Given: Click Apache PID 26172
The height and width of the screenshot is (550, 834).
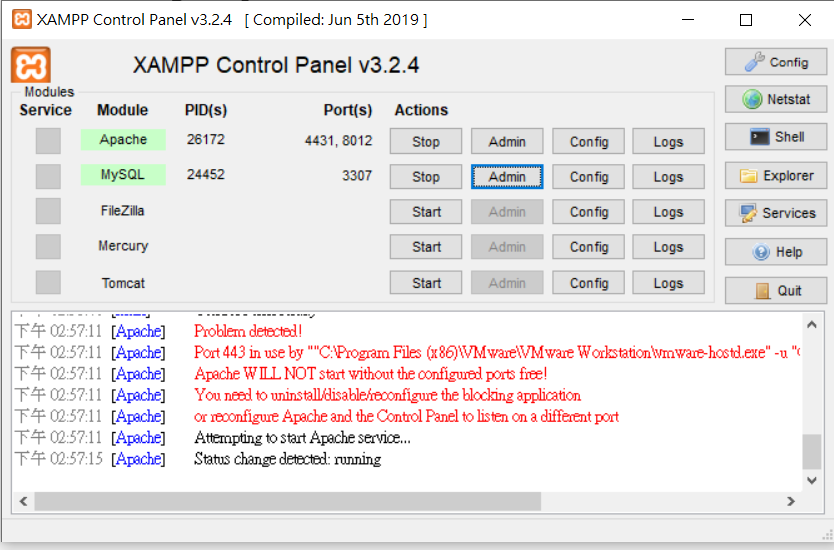Looking at the screenshot, I should (x=206, y=139).
